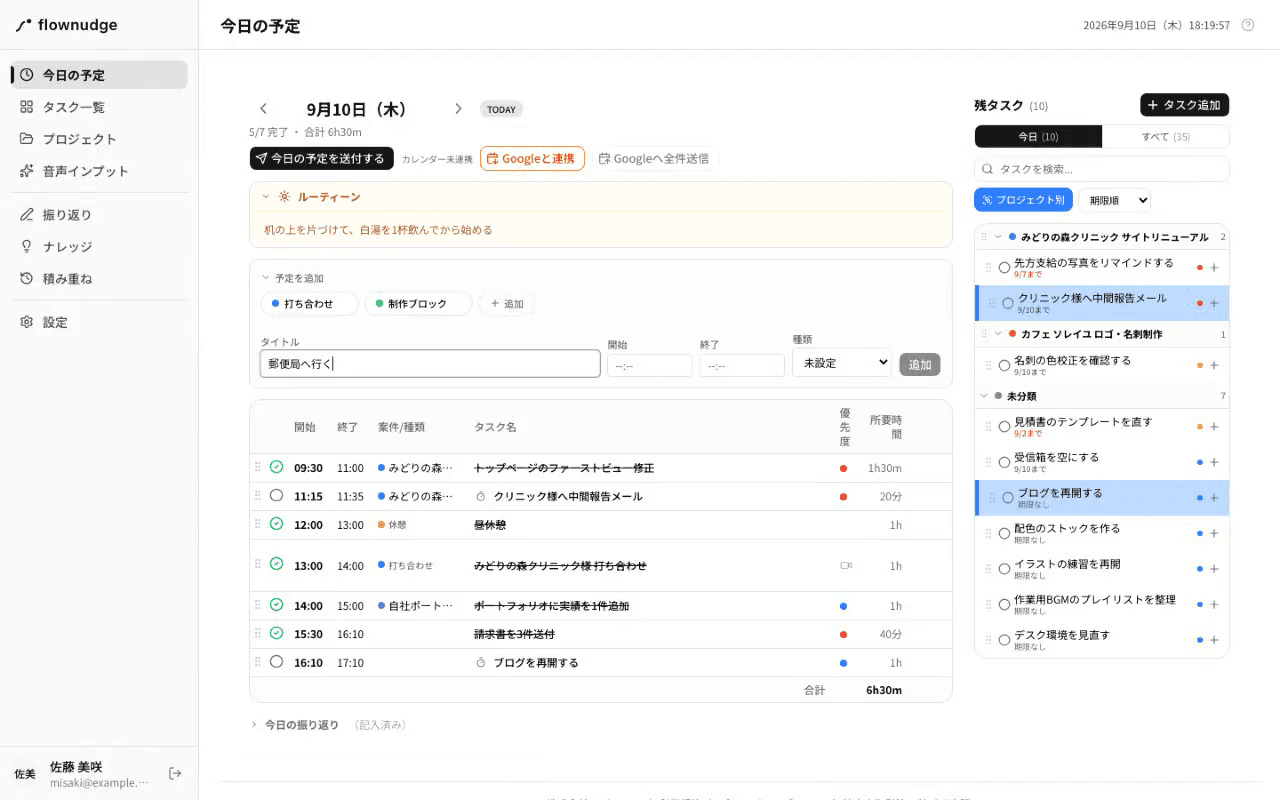The width and height of the screenshot is (1280, 800).
Task: Click the logout icon next to 佐藤 美咲
Action: pyautogui.click(x=175, y=773)
